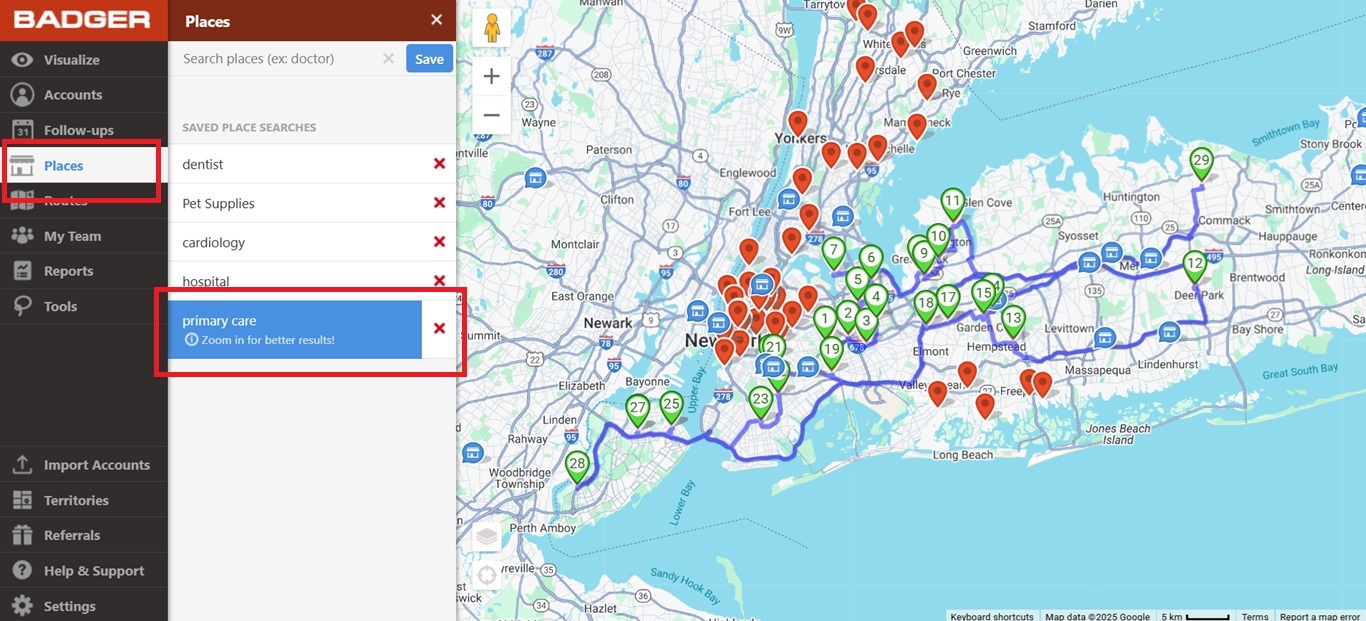
Task: Select the Pet Supplies saved search
Action: [x=295, y=203]
